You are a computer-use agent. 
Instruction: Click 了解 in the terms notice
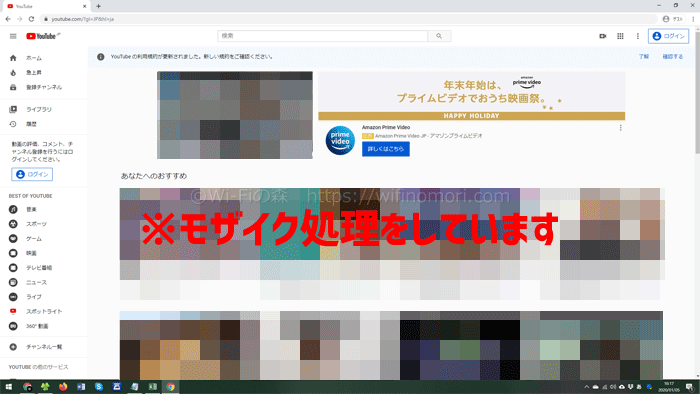click(x=643, y=57)
